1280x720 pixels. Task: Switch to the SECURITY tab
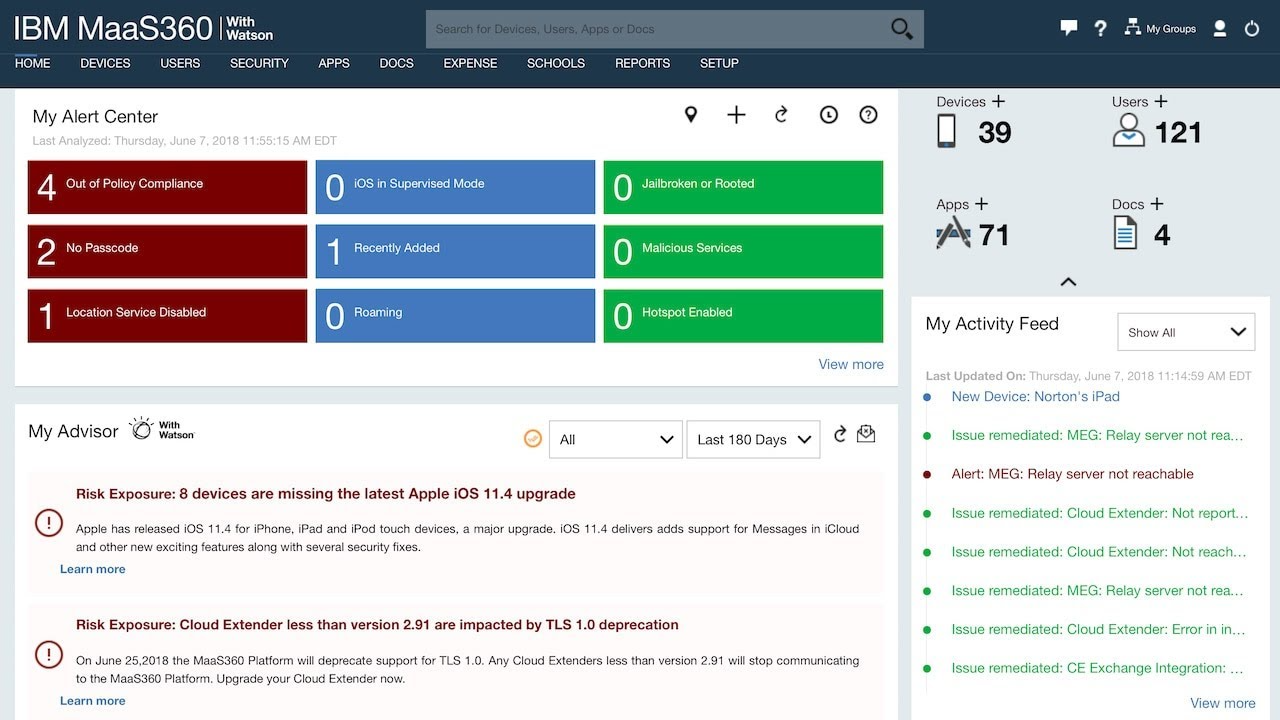(x=259, y=63)
